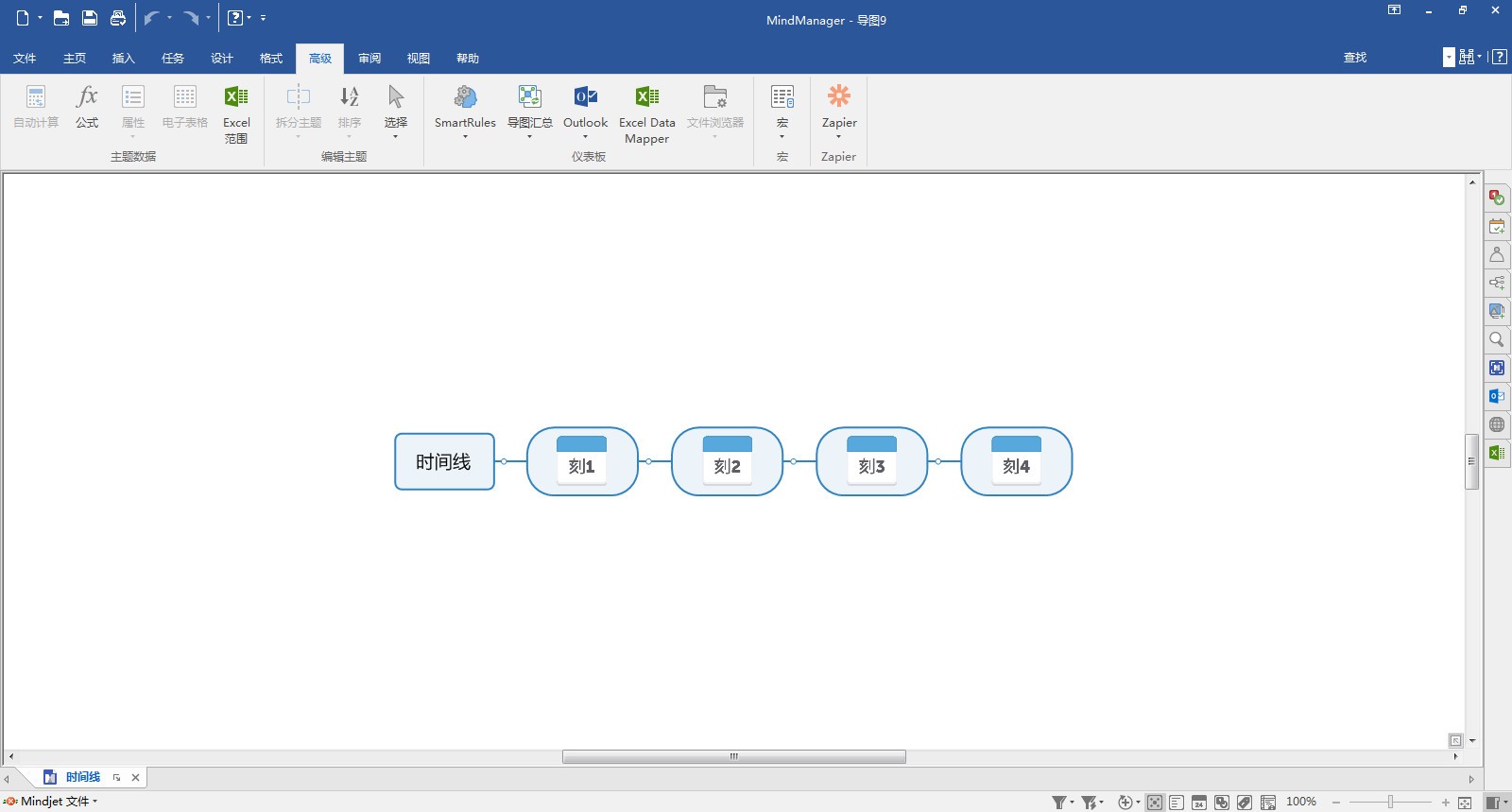
Task: Expand the power filter dropdown in status bar
Action: [1101, 803]
